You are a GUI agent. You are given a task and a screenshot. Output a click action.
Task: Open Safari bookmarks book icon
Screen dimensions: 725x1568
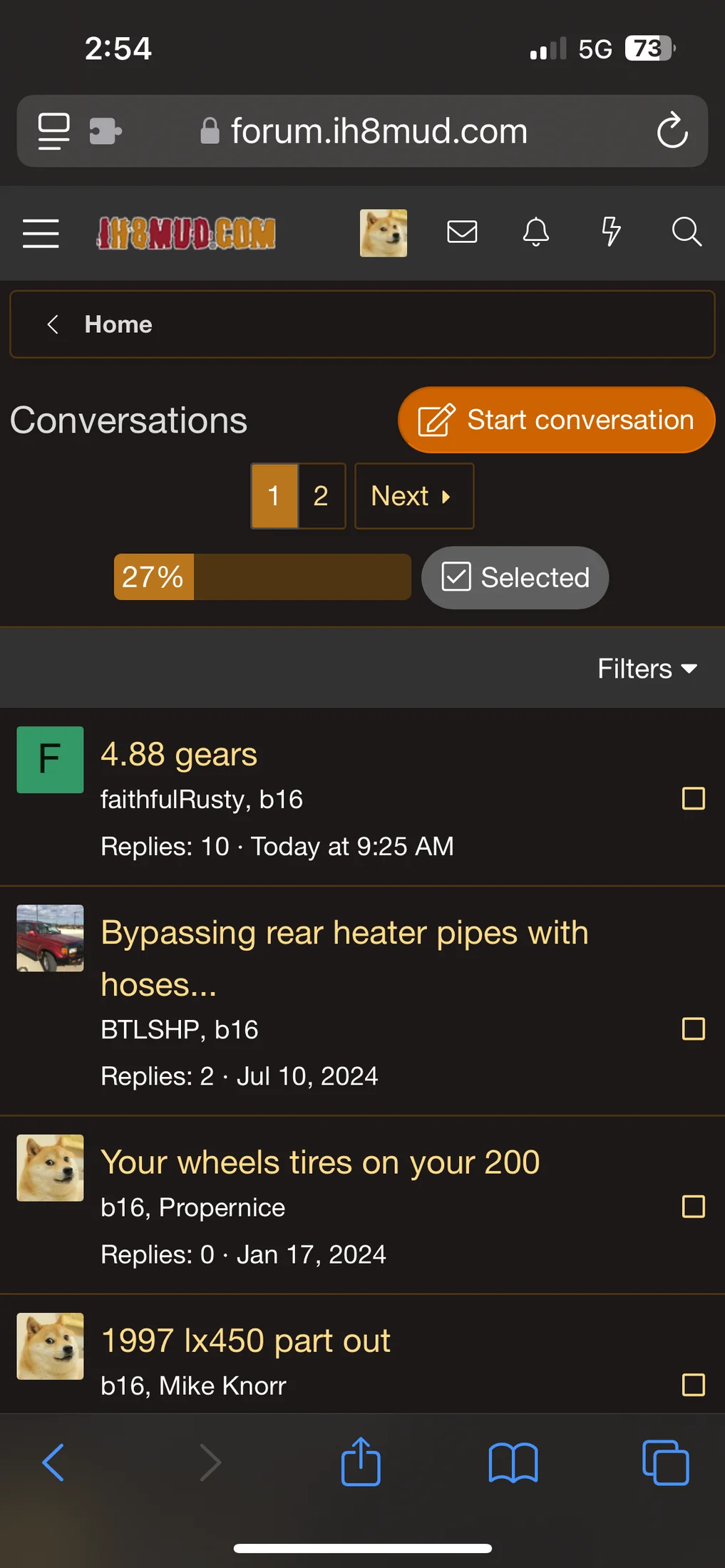tap(513, 1463)
